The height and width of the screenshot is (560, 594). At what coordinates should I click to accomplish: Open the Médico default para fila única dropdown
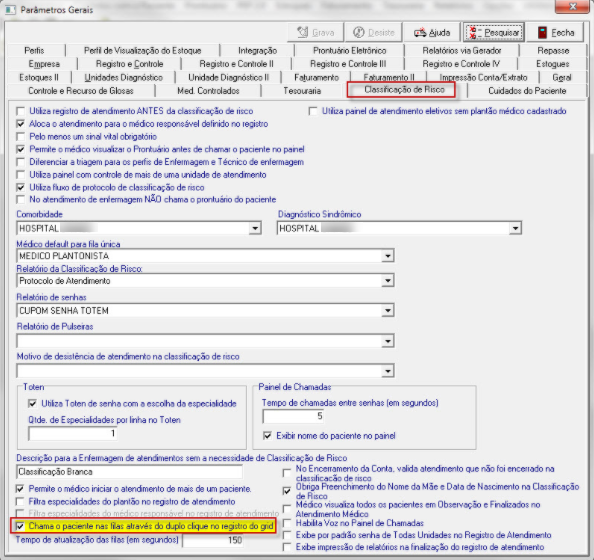(388, 256)
